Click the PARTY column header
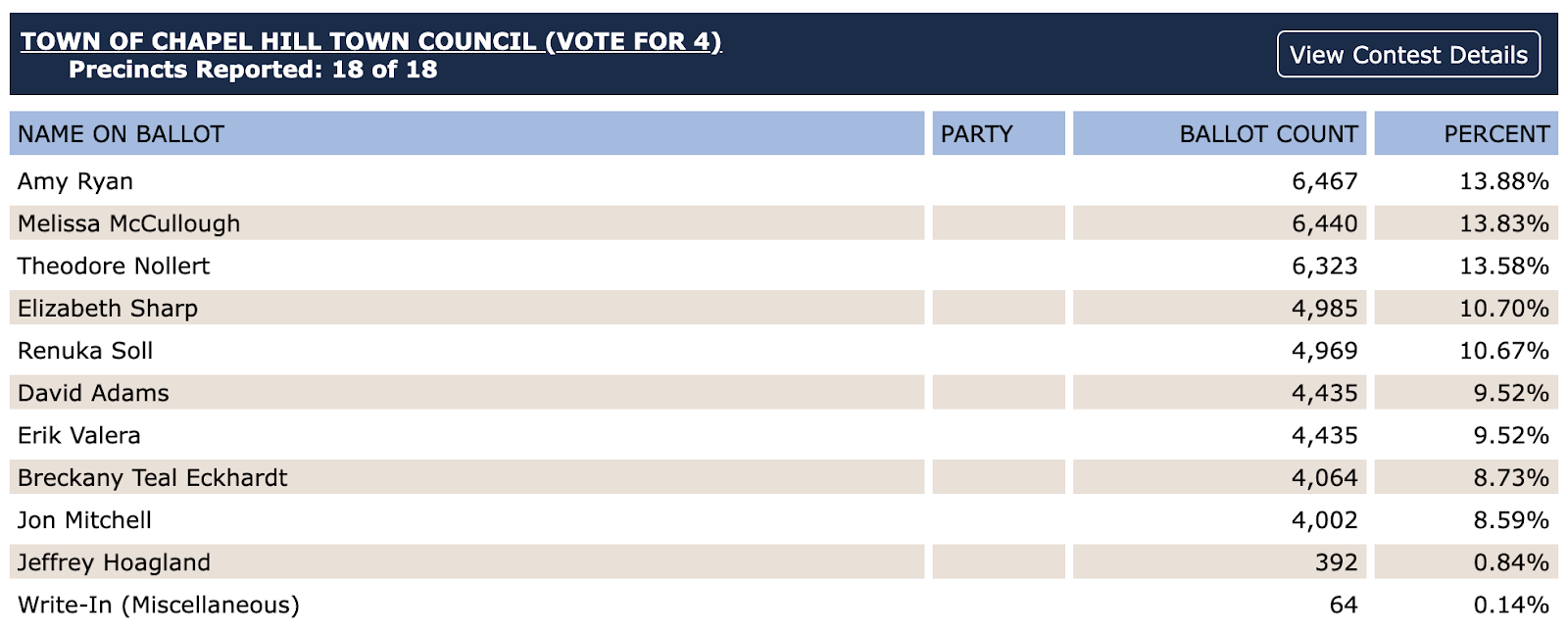1568x633 pixels. [x=976, y=134]
